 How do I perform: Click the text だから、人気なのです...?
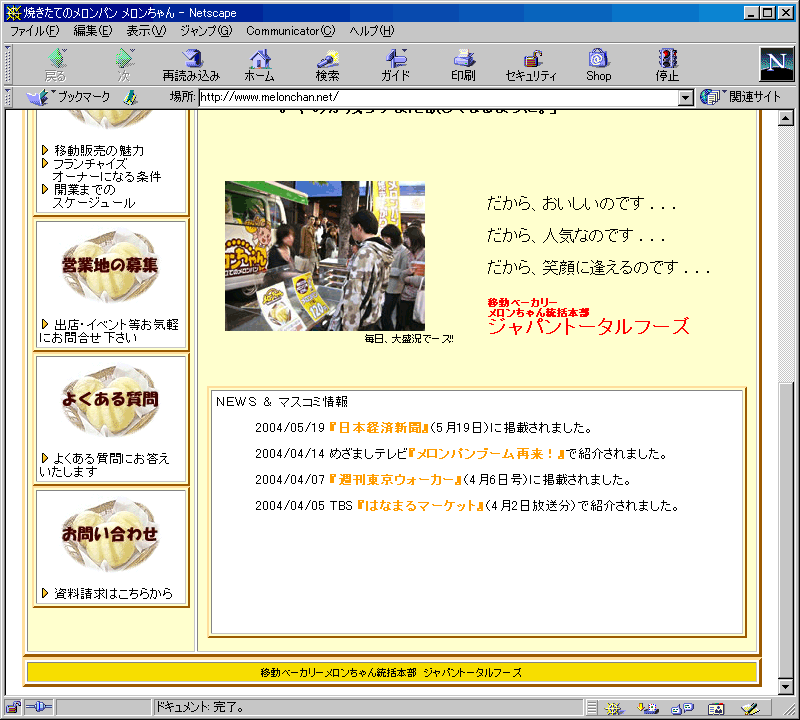(576, 236)
